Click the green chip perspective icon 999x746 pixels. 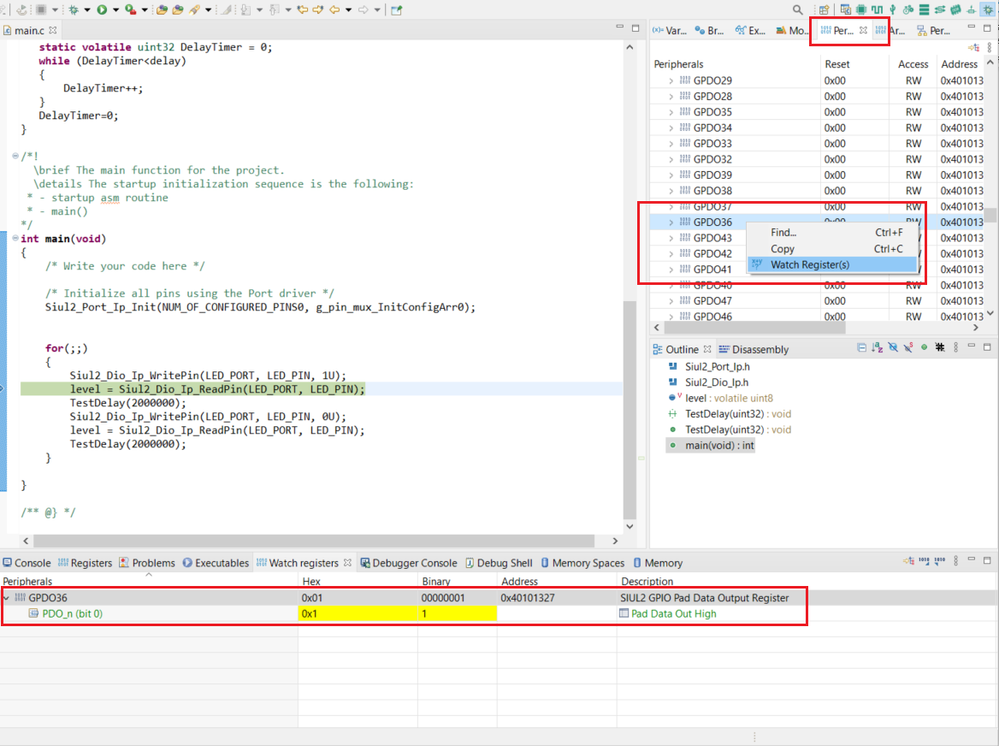coord(861,10)
